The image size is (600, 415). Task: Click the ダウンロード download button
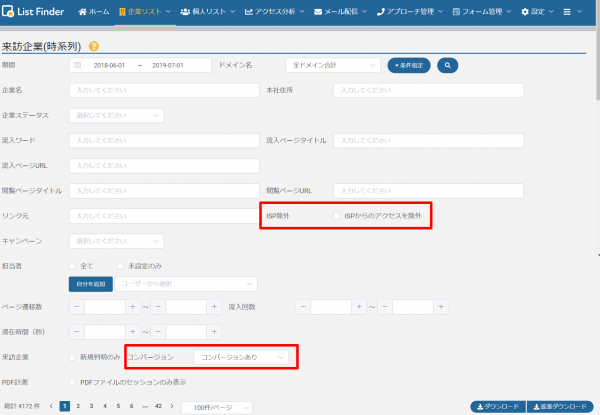497,407
